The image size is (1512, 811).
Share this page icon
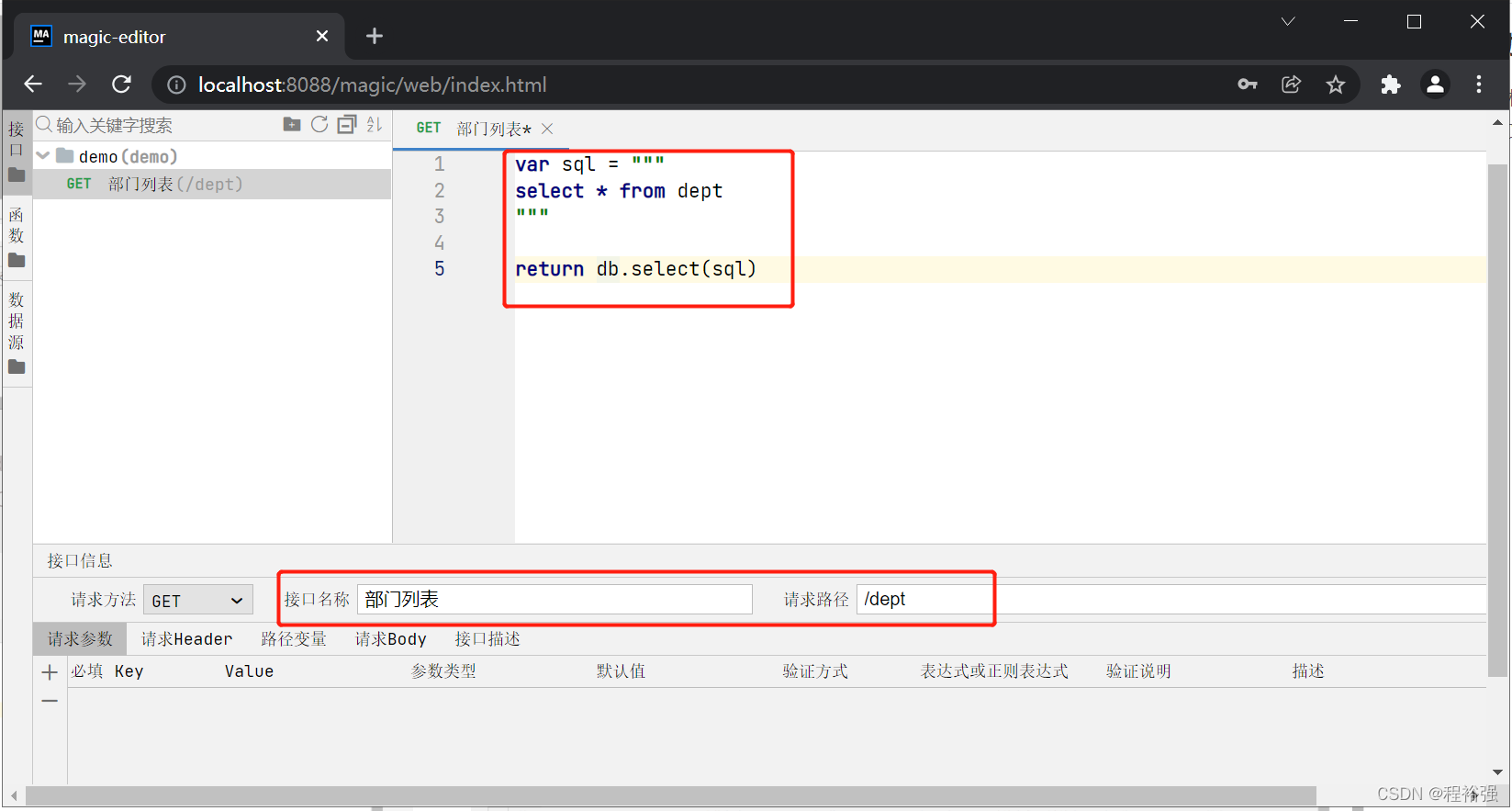click(1292, 84)
